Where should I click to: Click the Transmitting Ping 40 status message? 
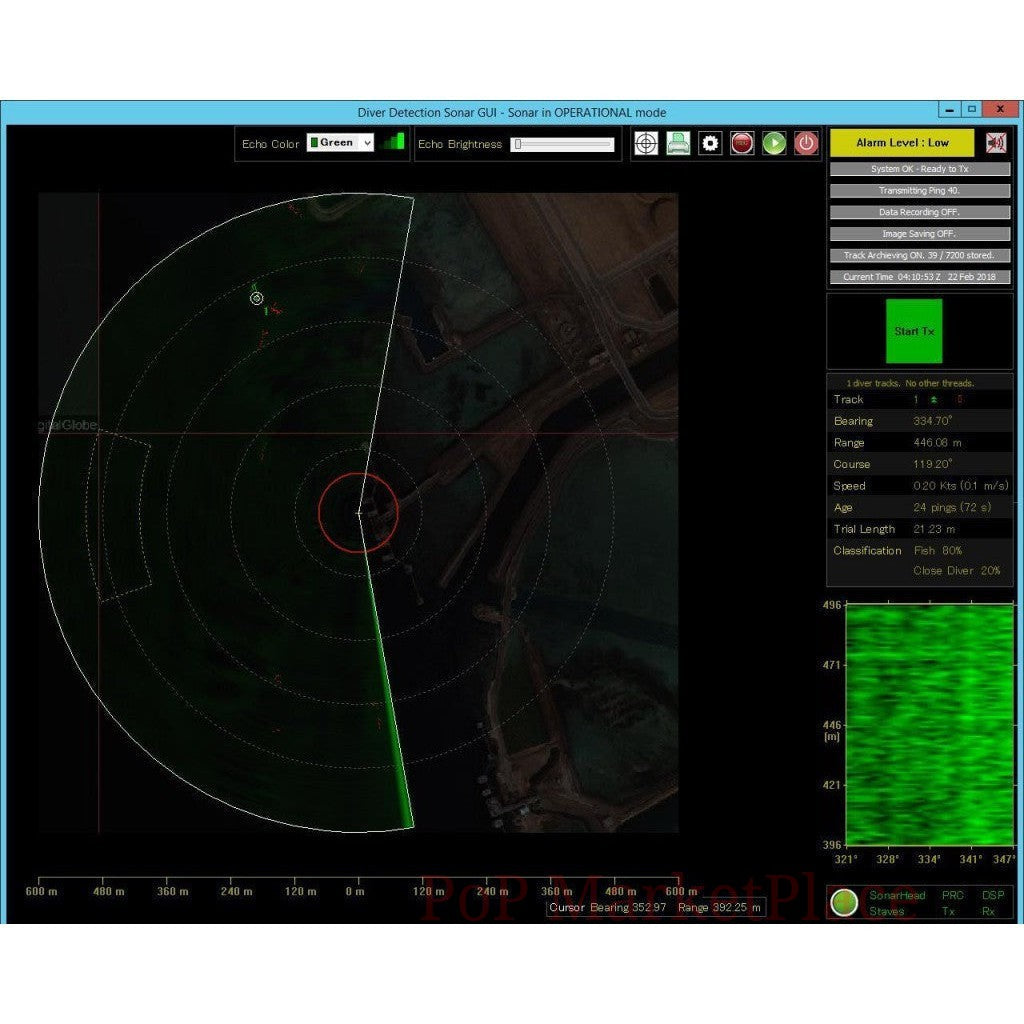920,190
